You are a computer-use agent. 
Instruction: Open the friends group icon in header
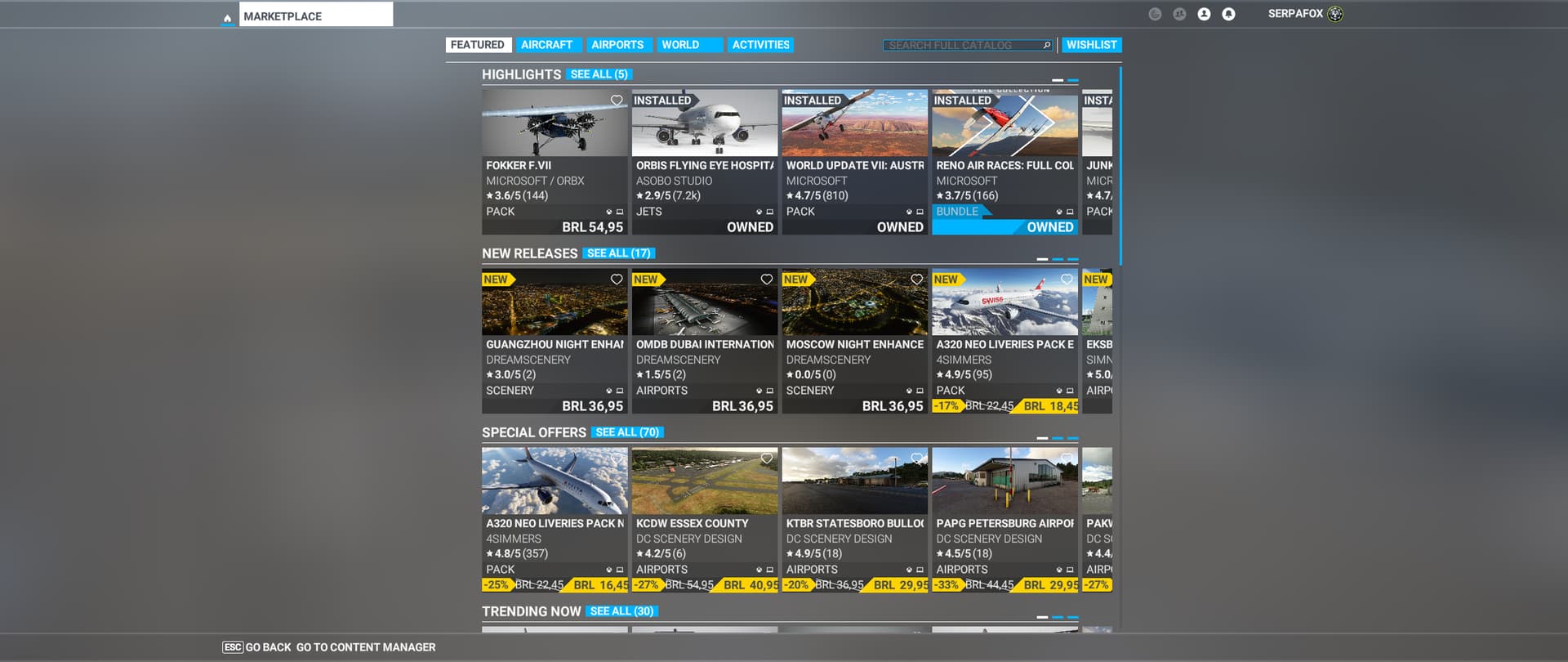click(1179, 14)
